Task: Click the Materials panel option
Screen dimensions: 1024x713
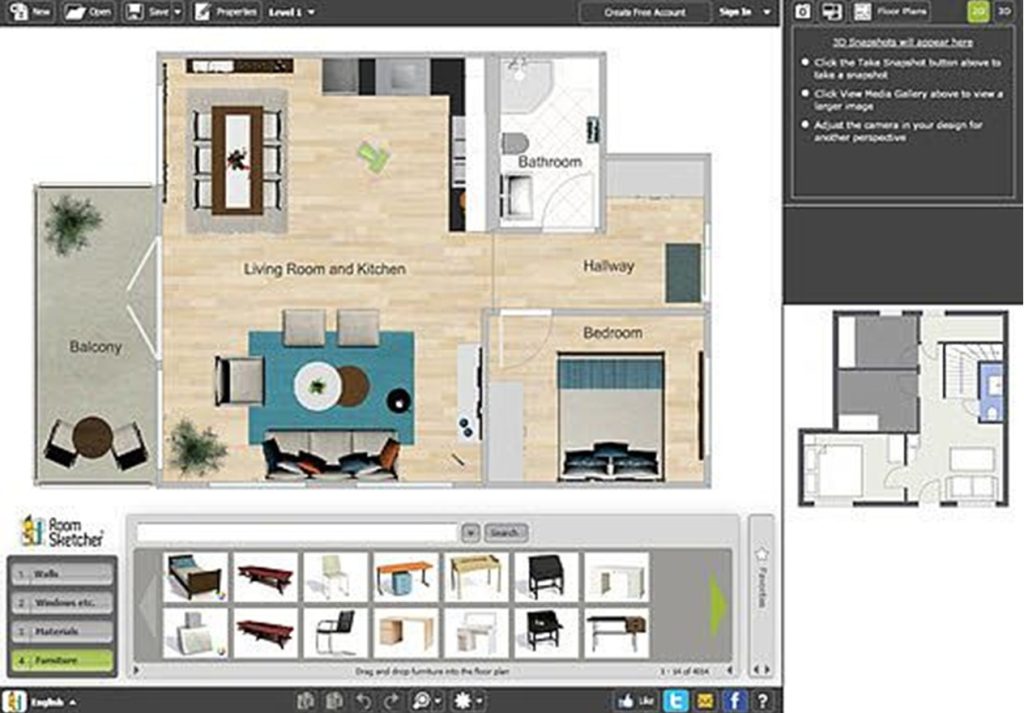Action: pyautogui.click(x=60, y=630)
